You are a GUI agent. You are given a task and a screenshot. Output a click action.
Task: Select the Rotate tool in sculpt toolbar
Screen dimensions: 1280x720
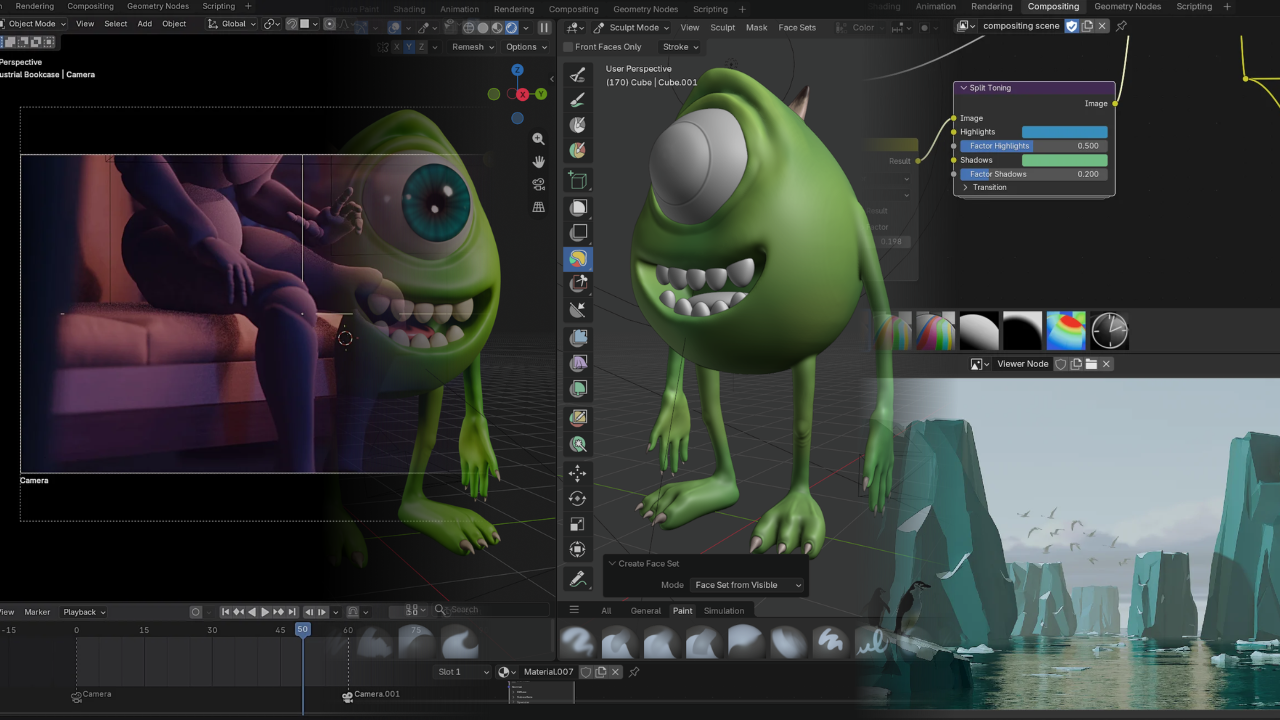pyautogui.click(x=578, y=498)
